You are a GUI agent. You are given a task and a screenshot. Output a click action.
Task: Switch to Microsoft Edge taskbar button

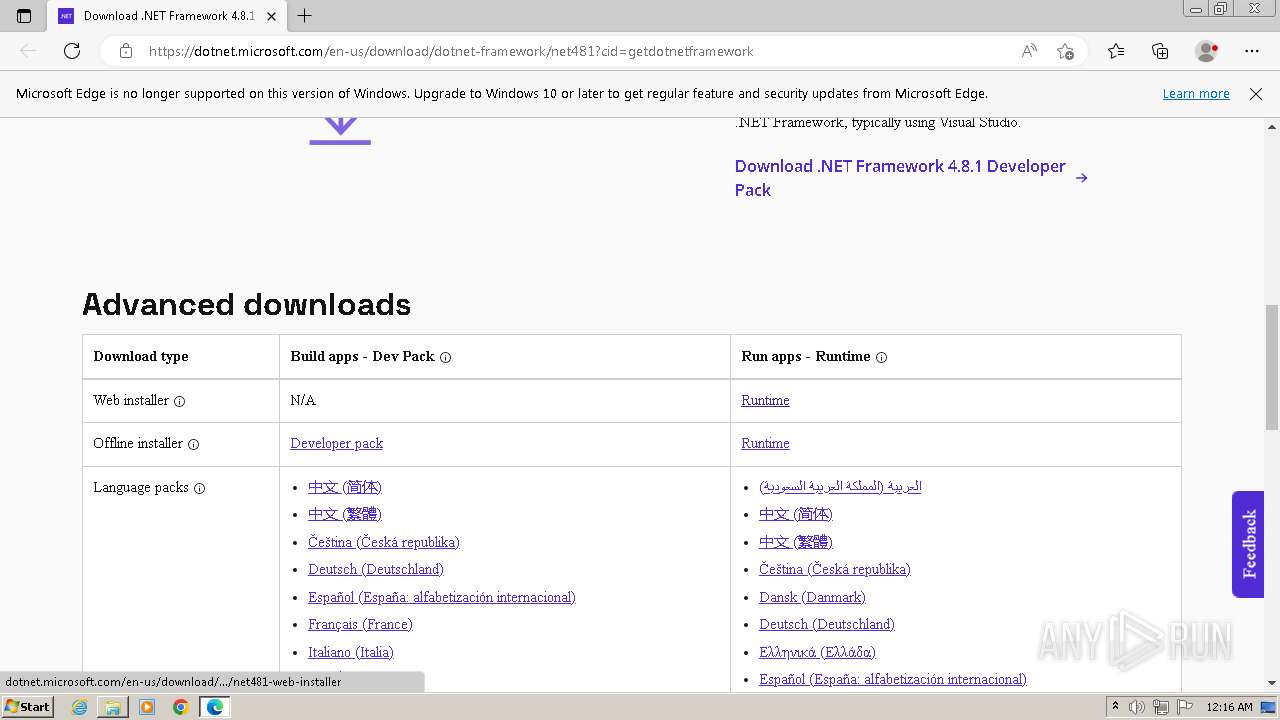[x=215, y=707]
